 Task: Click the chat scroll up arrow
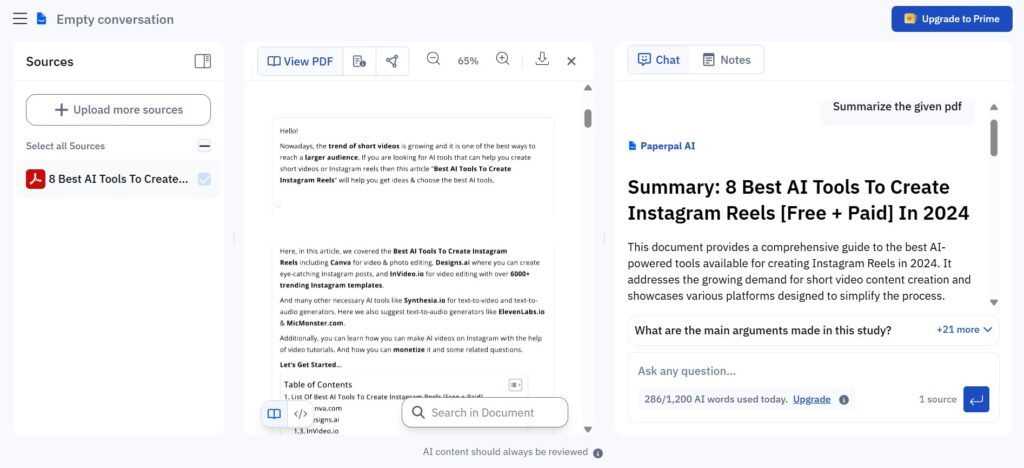pyautogui.click(x=994, y=107)
